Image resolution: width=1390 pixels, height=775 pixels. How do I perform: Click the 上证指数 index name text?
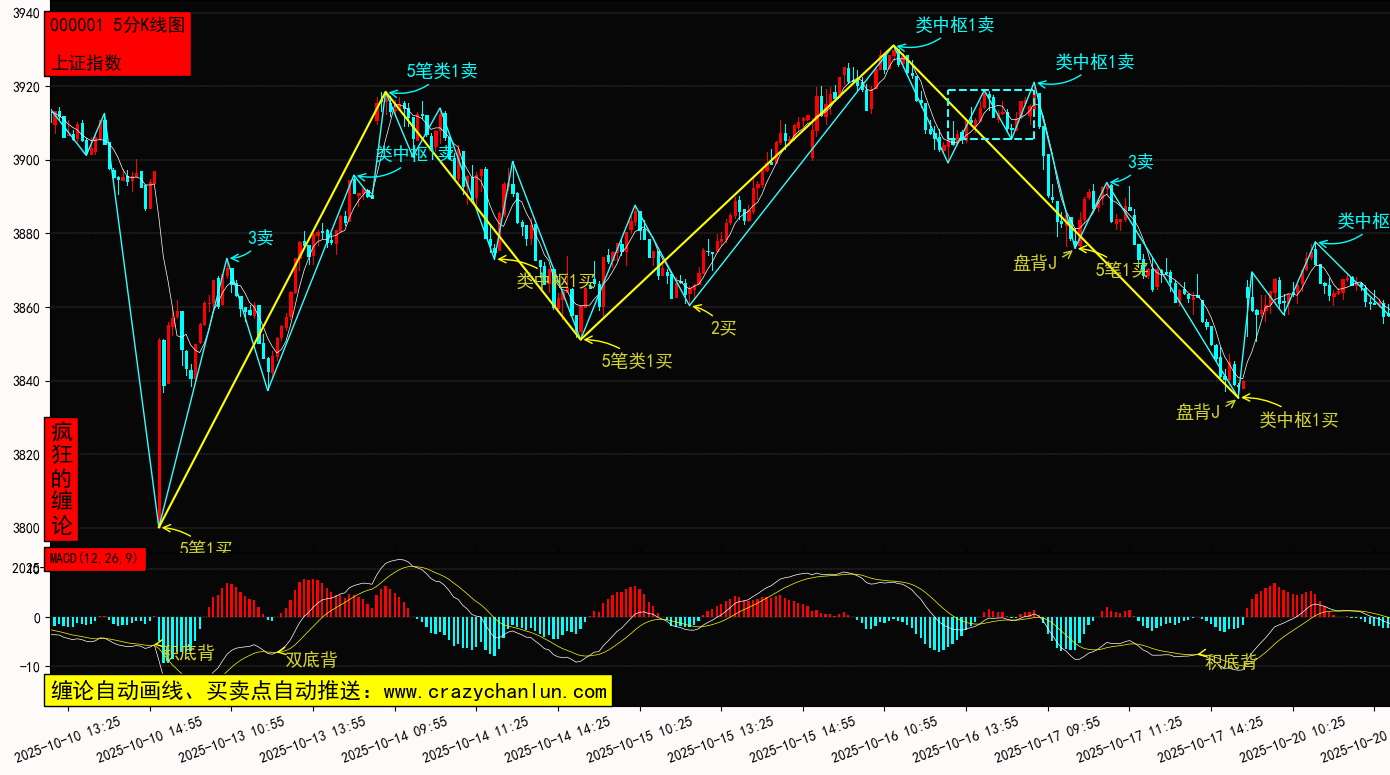pos(86,62)
